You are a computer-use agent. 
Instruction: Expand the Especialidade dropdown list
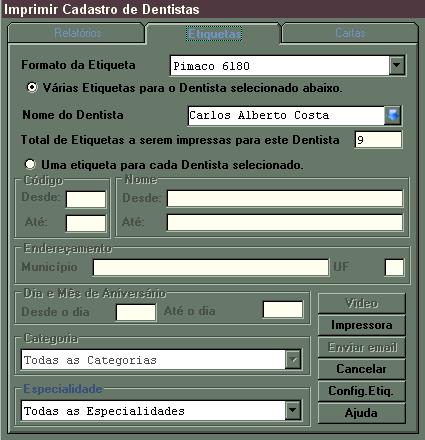click(x=293, y=410)
